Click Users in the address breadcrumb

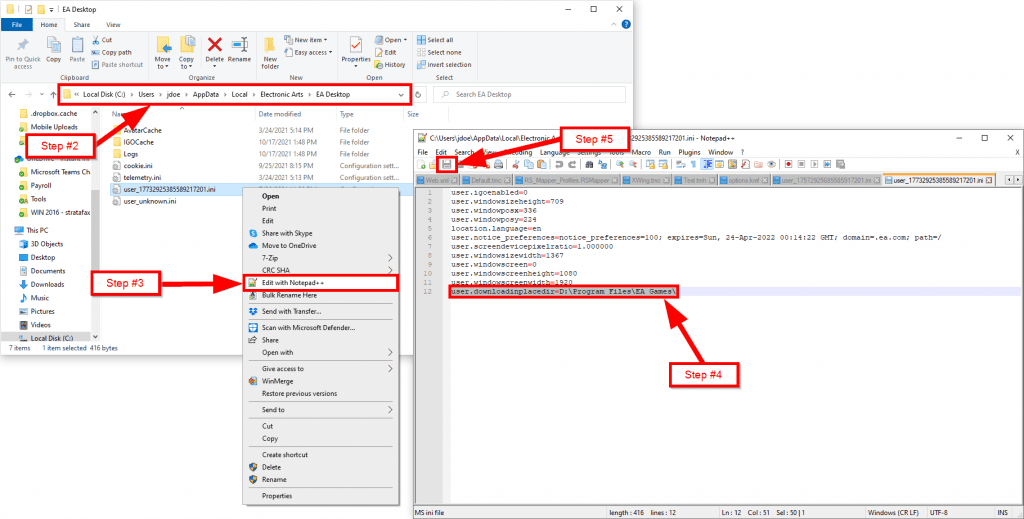click(146, 95)
